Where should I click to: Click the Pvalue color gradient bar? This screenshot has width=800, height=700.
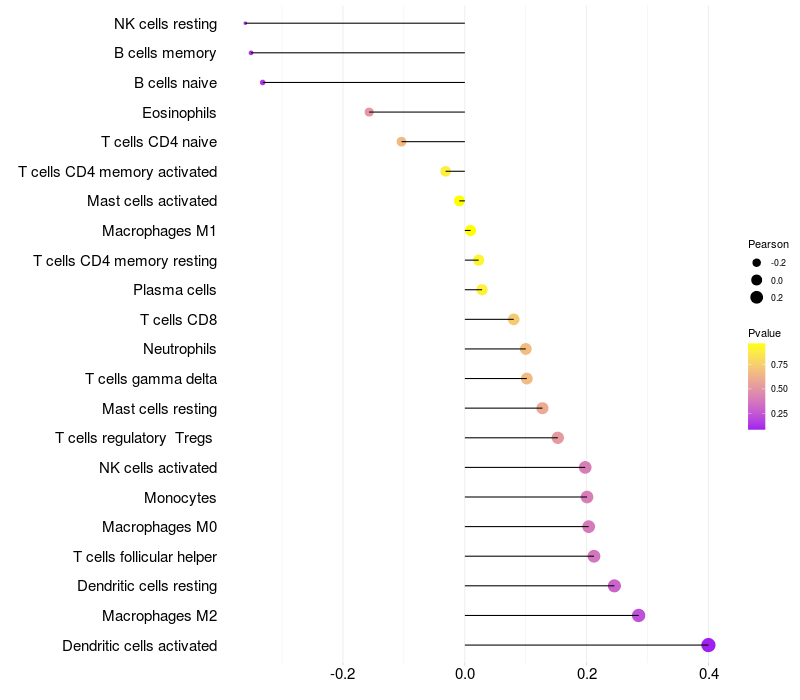(757, 386)
